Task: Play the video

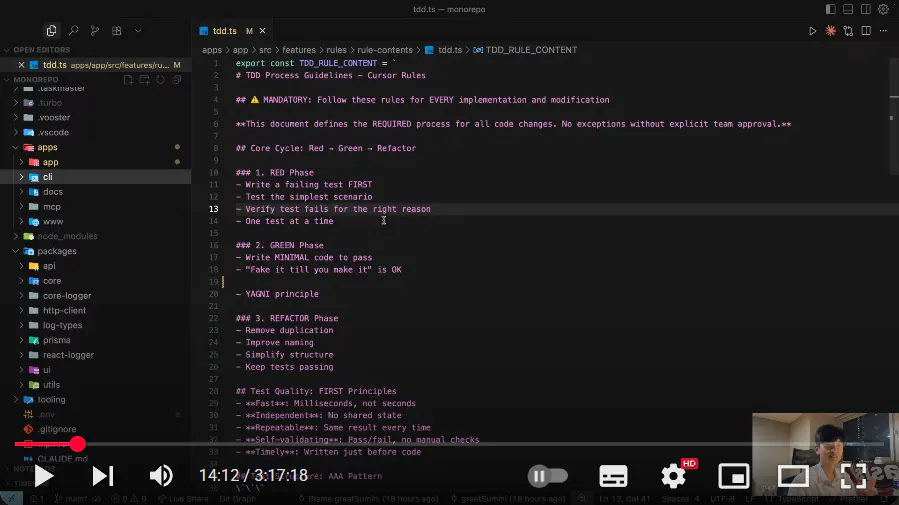Action: pos(43,476)
